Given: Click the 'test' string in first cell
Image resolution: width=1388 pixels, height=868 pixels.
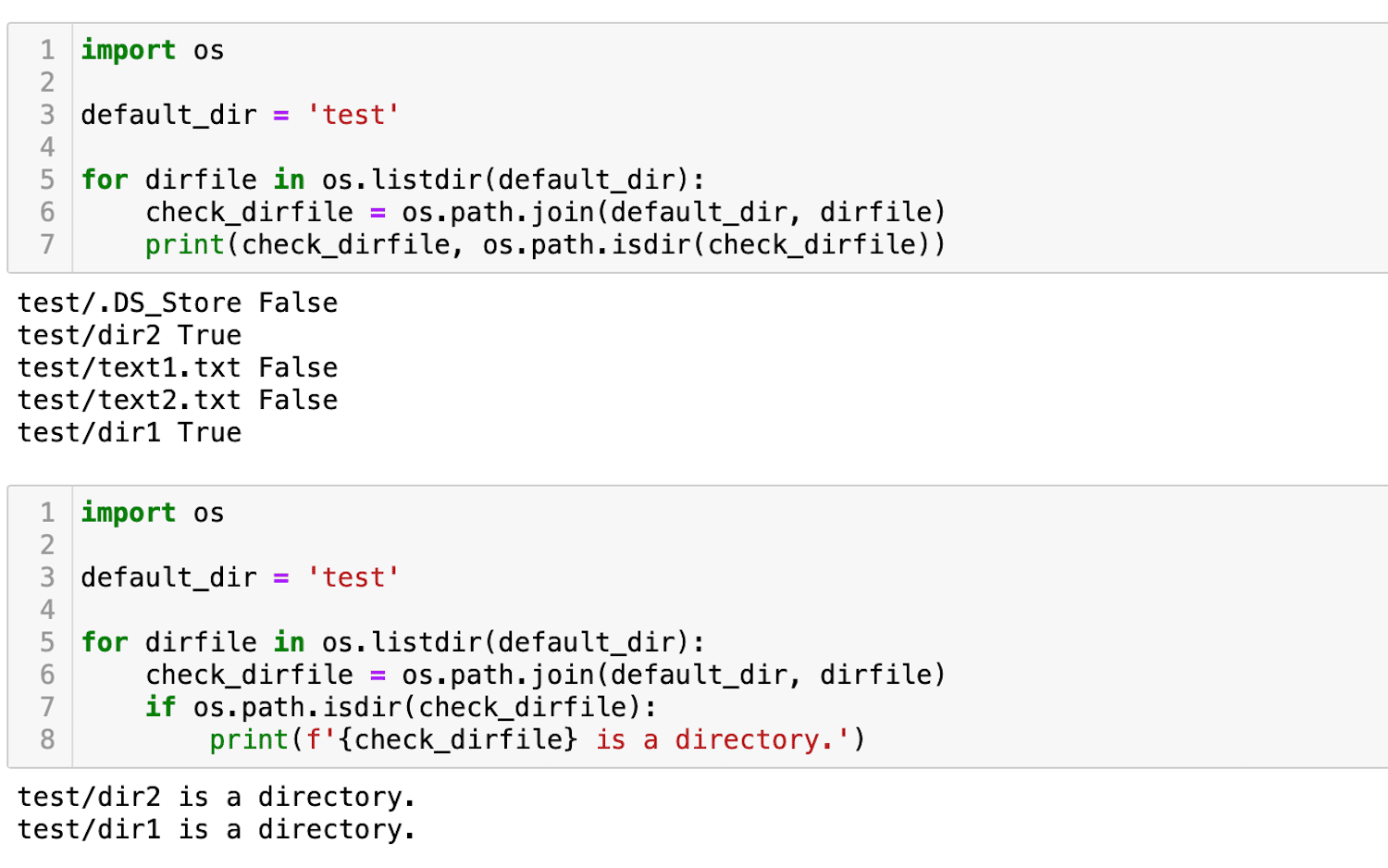Looking at the screenshot, I should coord(353,115).
